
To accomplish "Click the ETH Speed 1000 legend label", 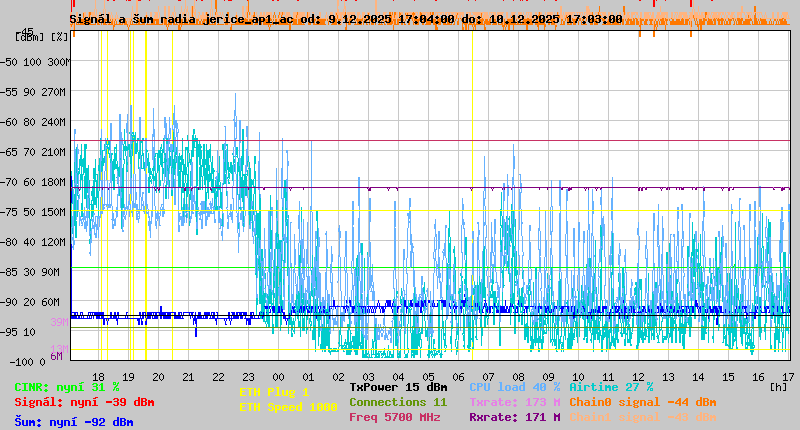I will 288,407.
